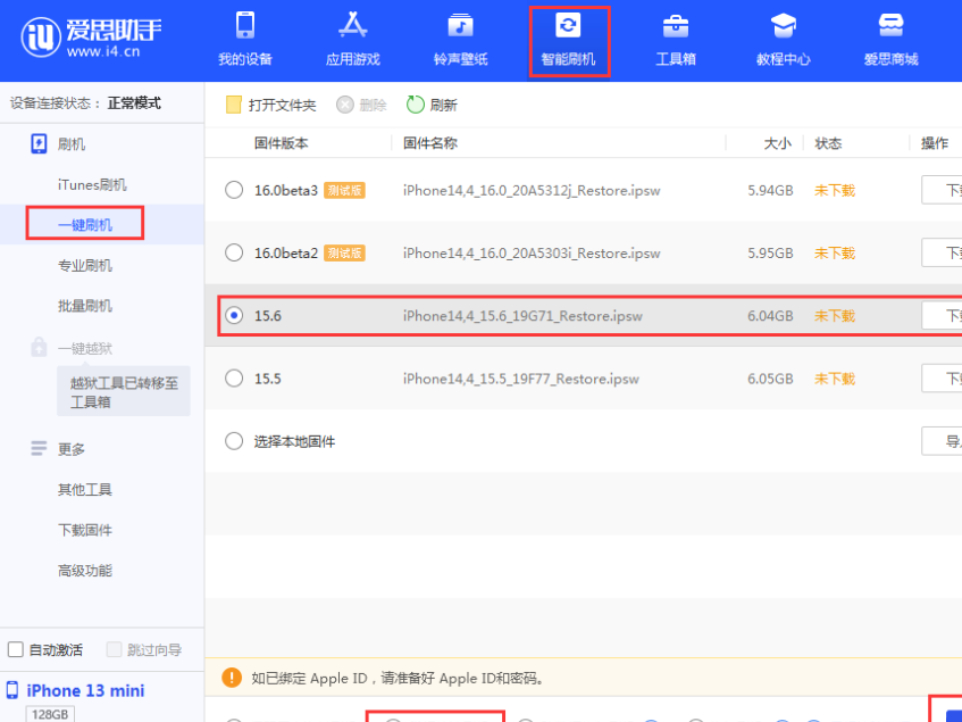Click the import button for local firmware

(942, 441)
